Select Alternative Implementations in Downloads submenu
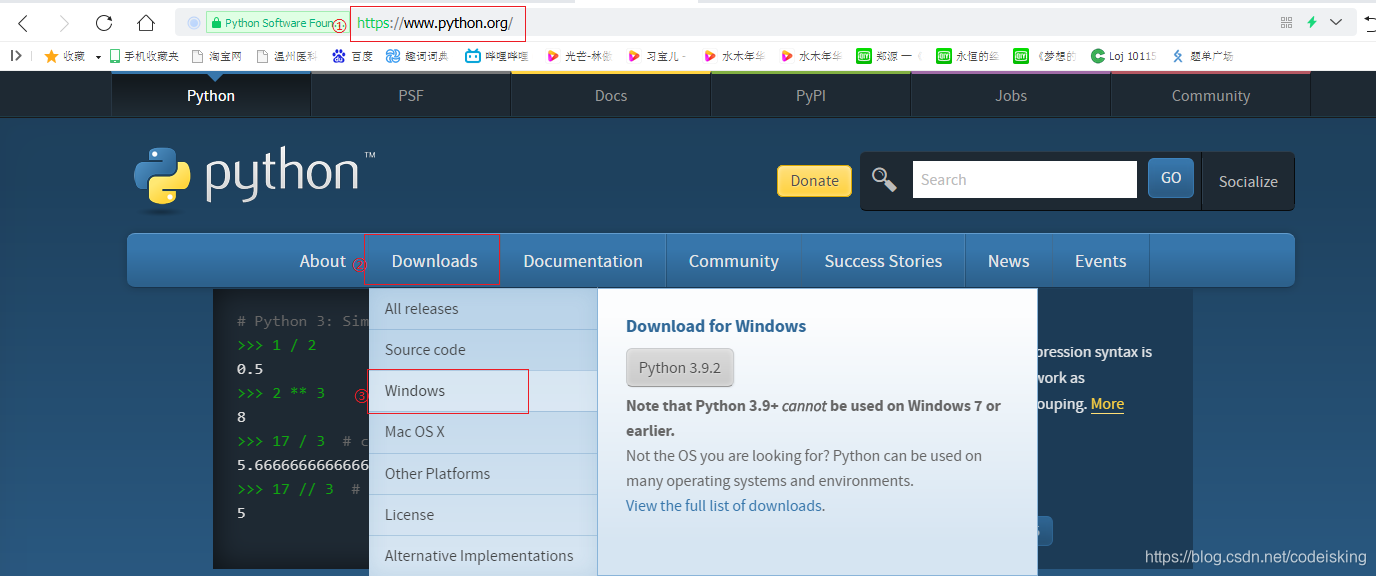The image size is (1376, 576). coord(483,556)
